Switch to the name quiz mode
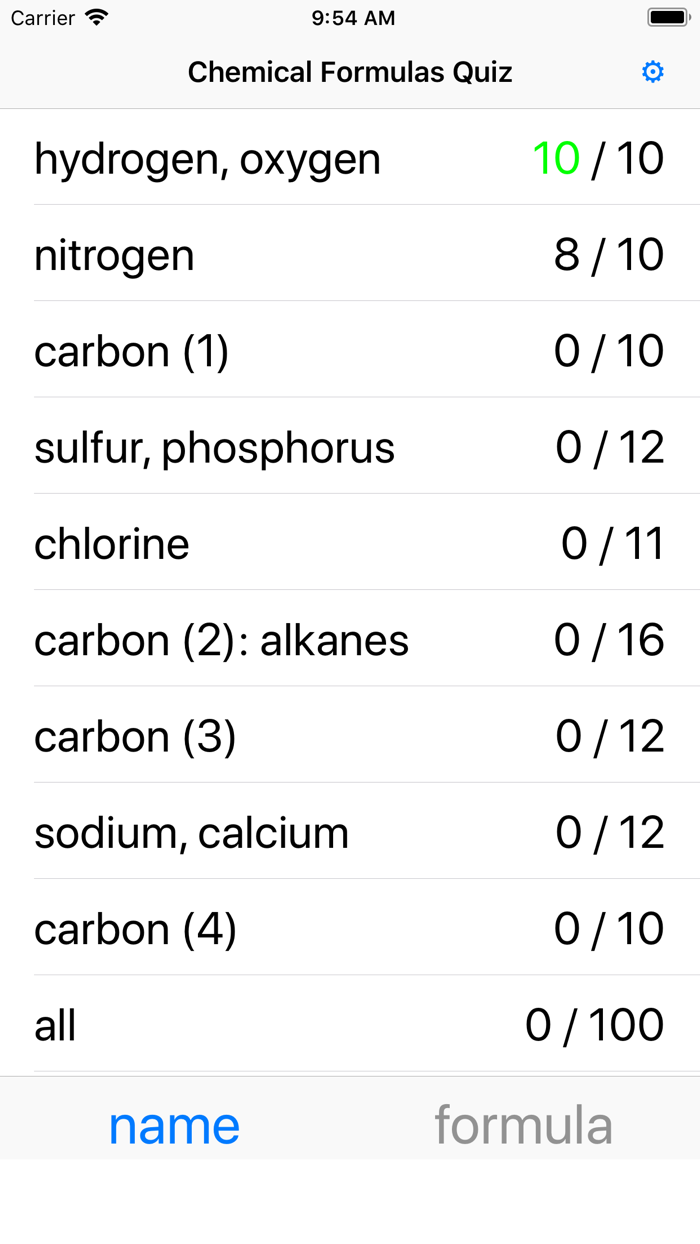This screenshot has width=700, height=1244. click(x=174, y=1125)
